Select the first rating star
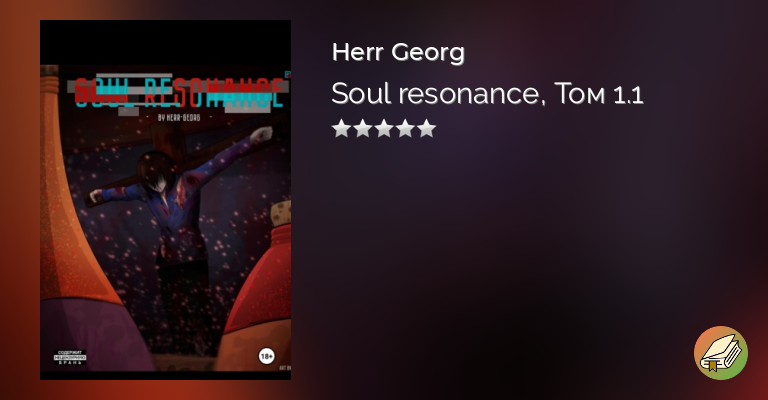This screenshot has width=768, height=400. pos(341,128)
